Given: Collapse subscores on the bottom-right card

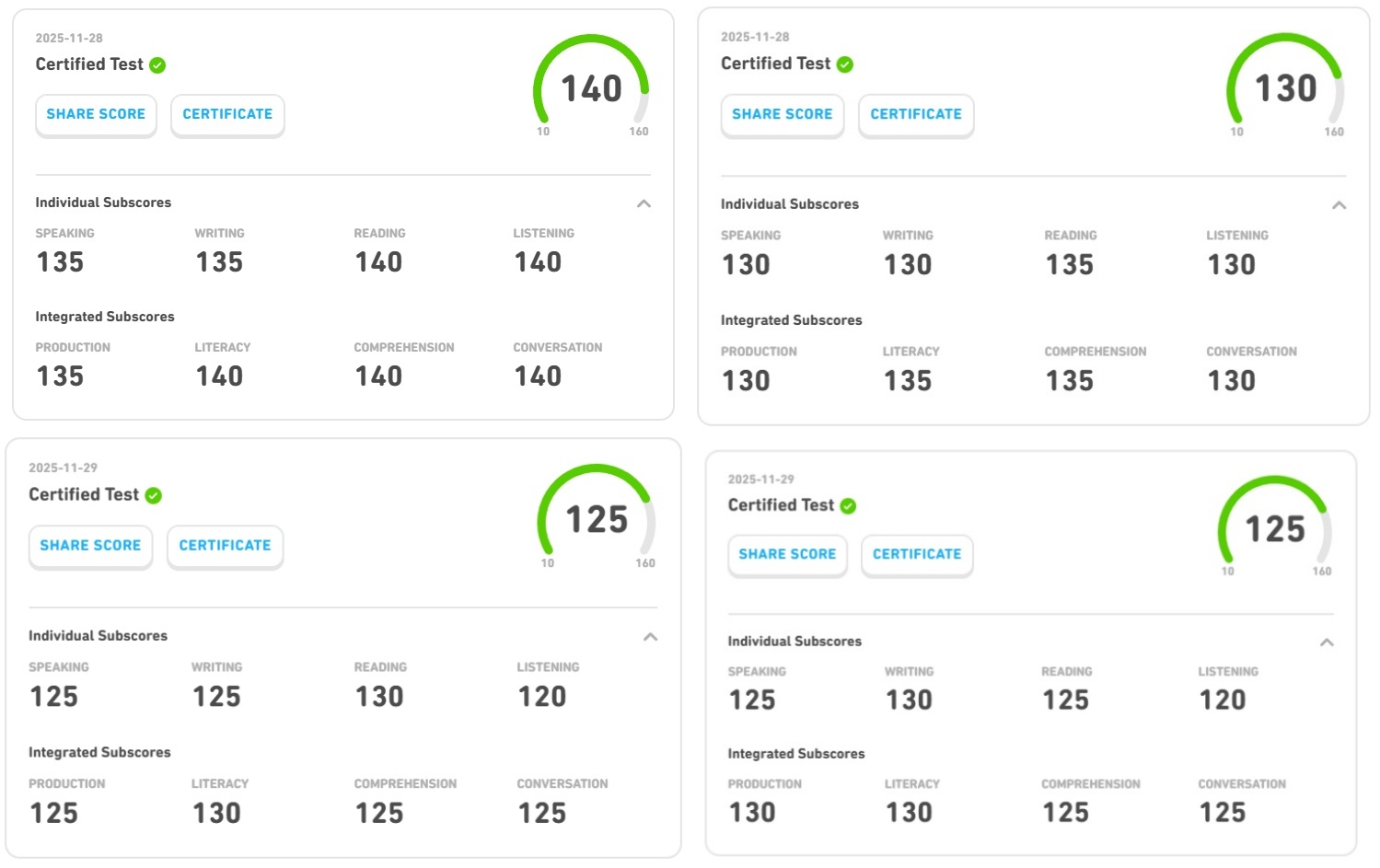Looking at the screenshot, I should 1327,642.
